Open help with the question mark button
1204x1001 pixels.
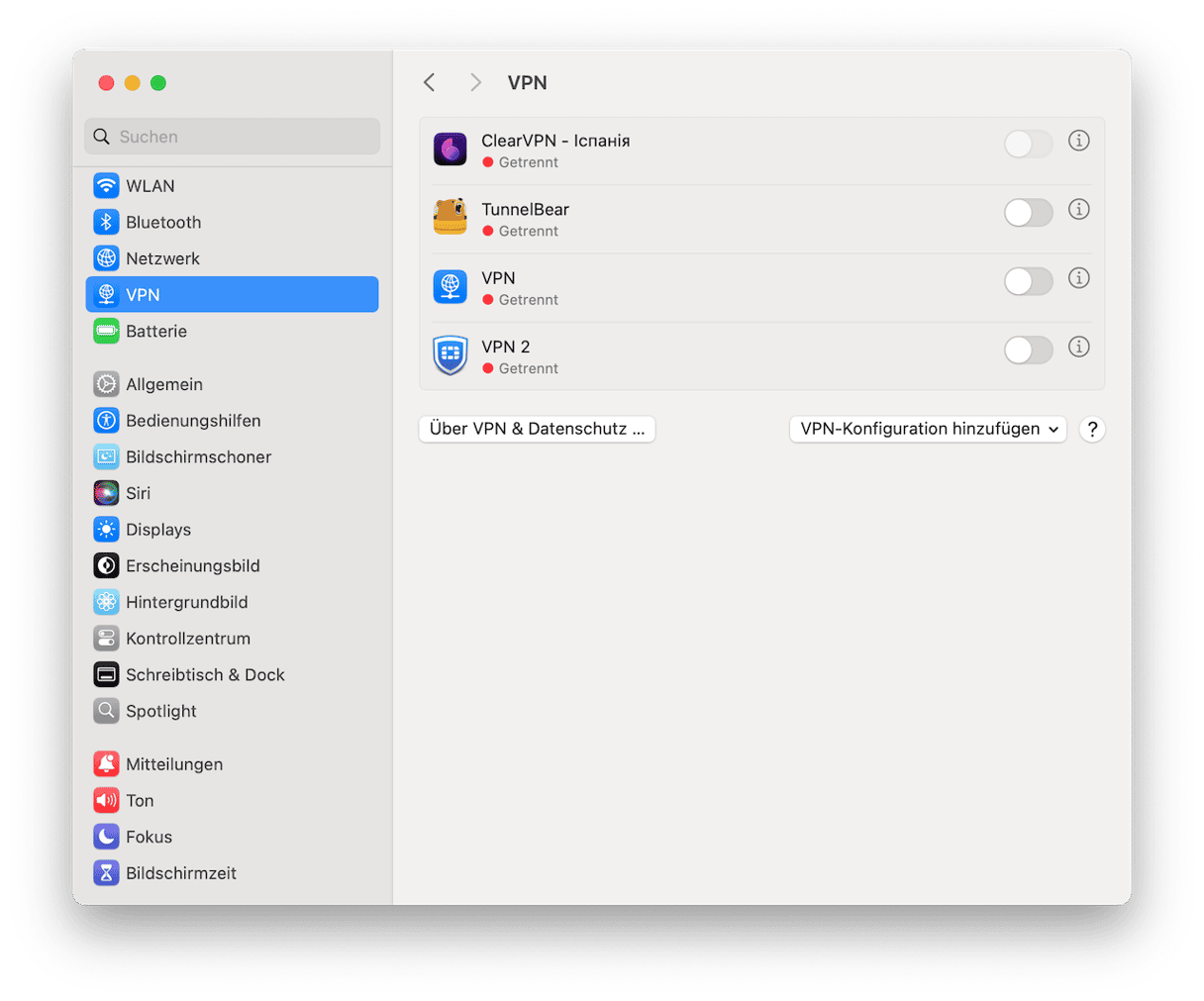click(x=1091, y=430)
